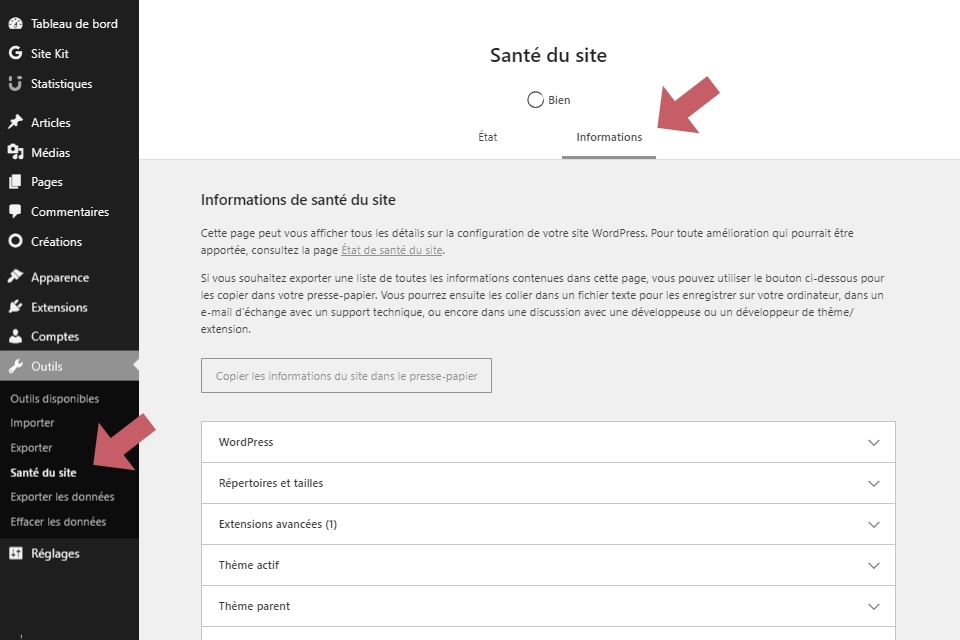Open the Importer submenu link
This screenshot has width=960, height=640.
(32, 423)
